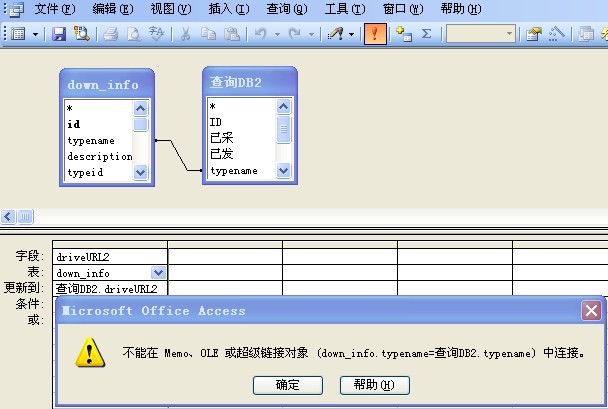Open the Undo history dropdown arrow
The height and width of the screenshot is (409, 608).
pyautogui.click(x=277, y=35)
